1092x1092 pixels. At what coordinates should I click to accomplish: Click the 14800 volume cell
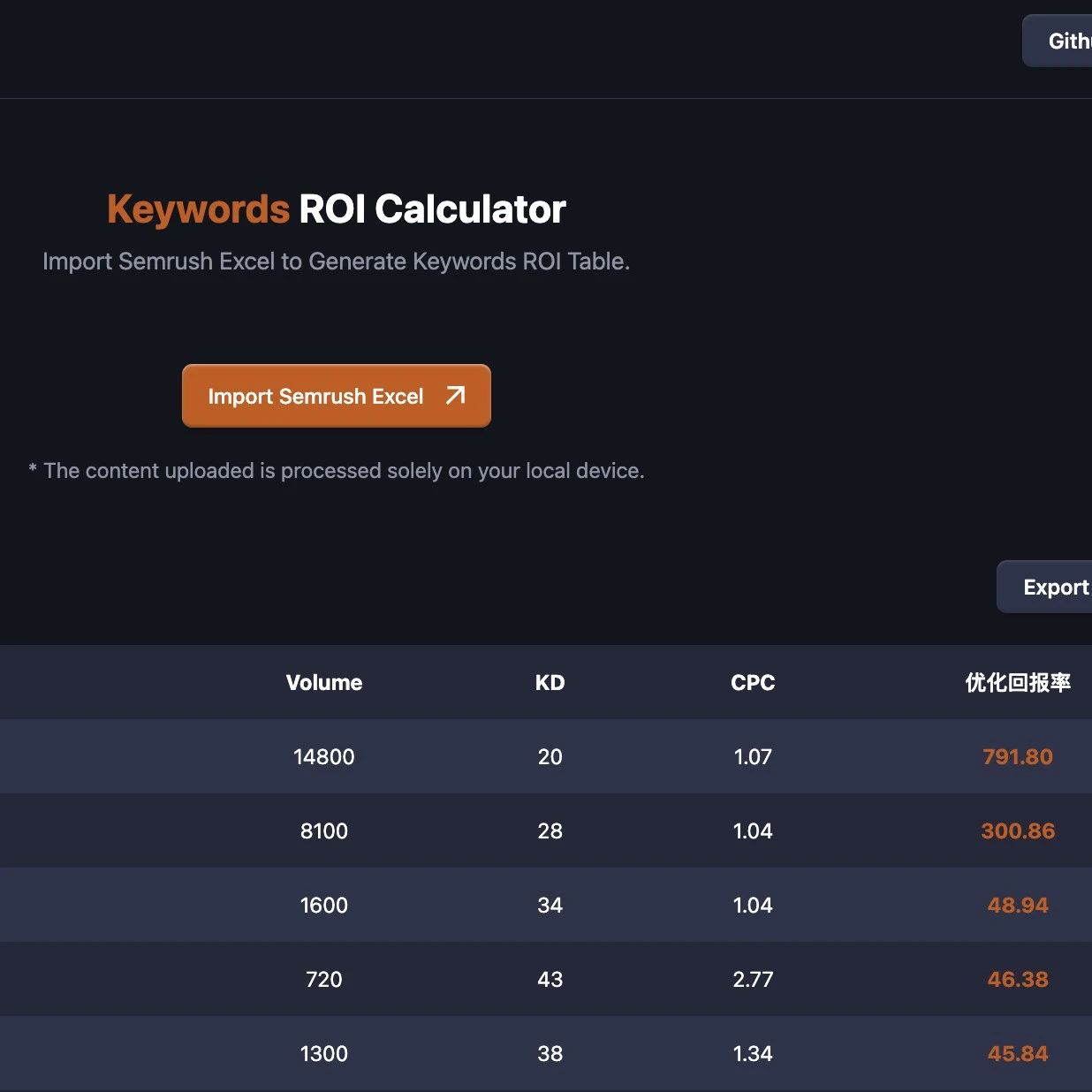[324, 756]
